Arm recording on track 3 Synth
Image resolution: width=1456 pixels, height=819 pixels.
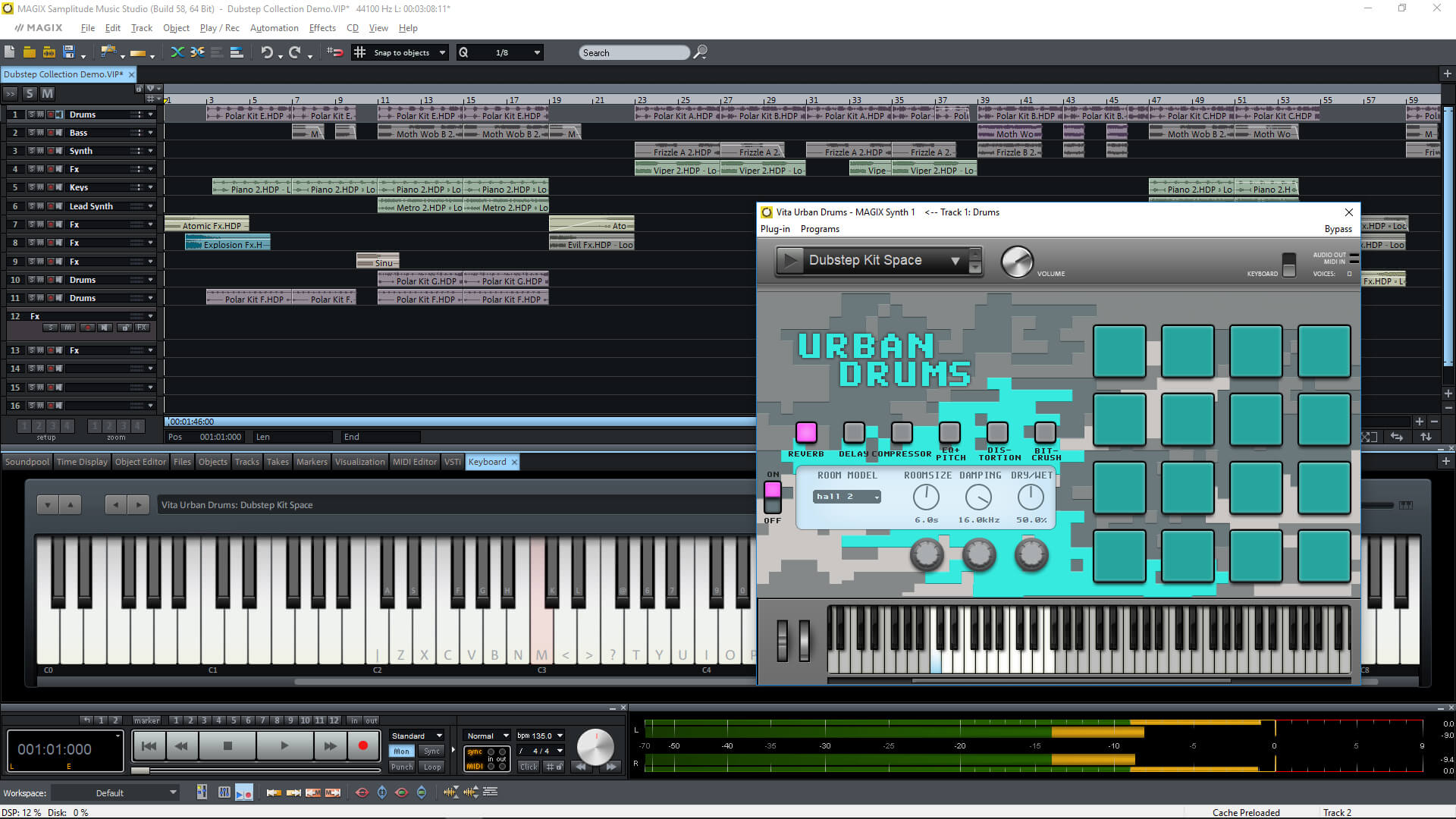coord(50,151)
